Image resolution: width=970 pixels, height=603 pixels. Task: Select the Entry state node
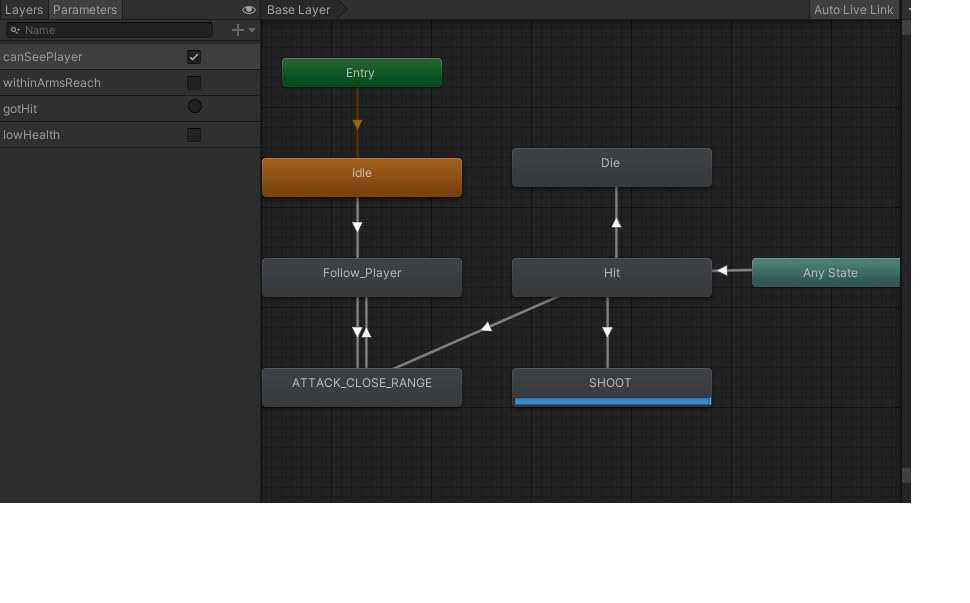[362, 73]
